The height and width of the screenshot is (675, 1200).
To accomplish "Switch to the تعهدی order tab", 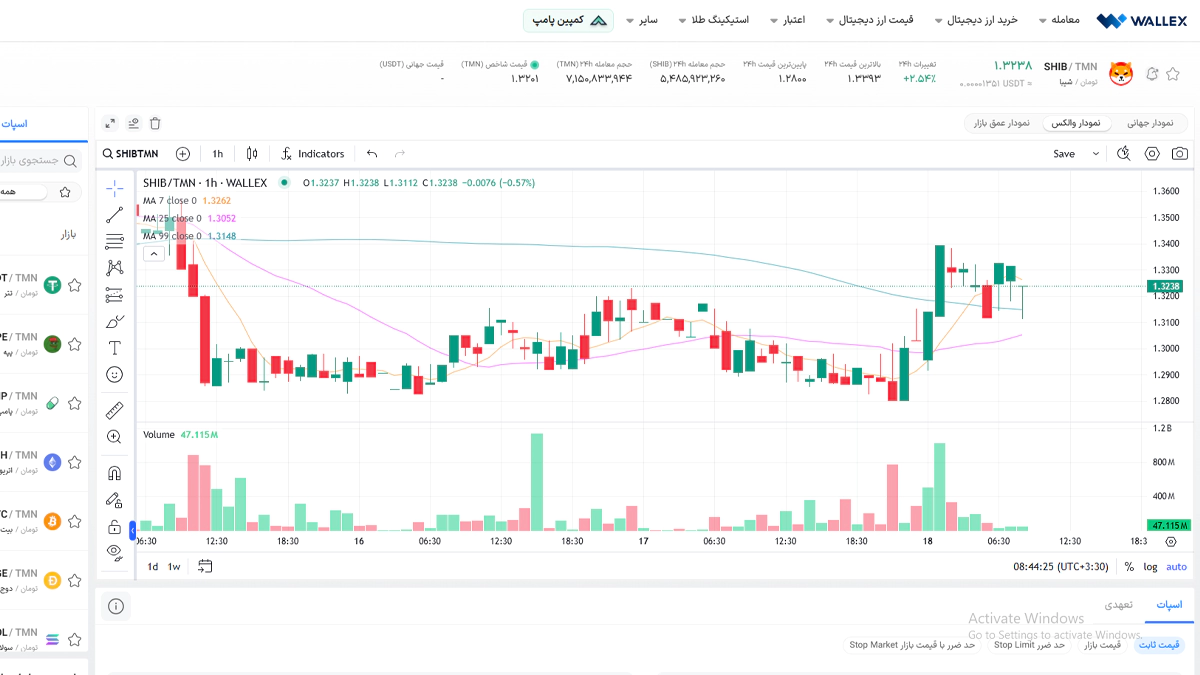I will point(1118,605).
